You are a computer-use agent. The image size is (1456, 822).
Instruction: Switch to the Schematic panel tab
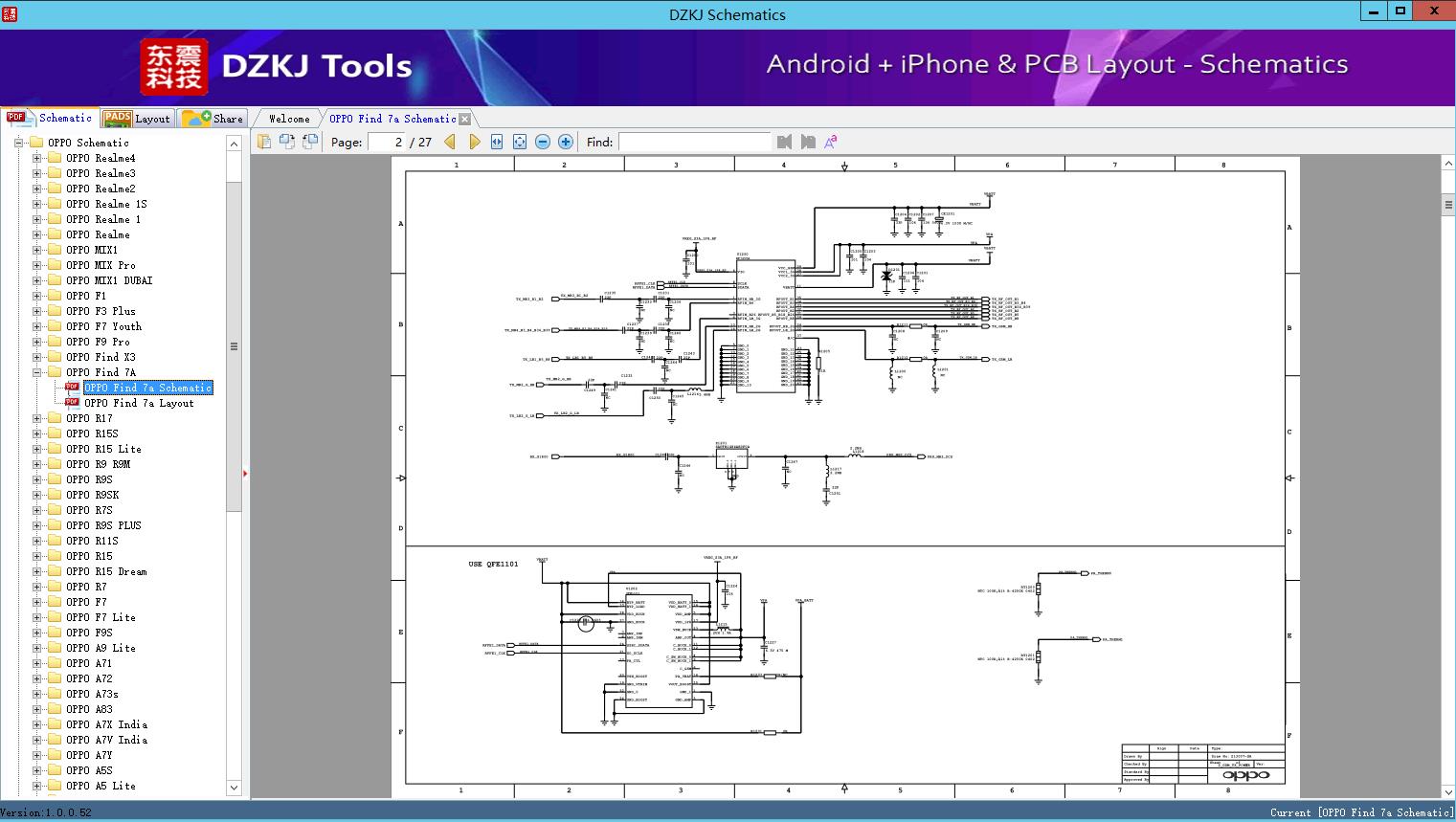click(x=49, y=118)
